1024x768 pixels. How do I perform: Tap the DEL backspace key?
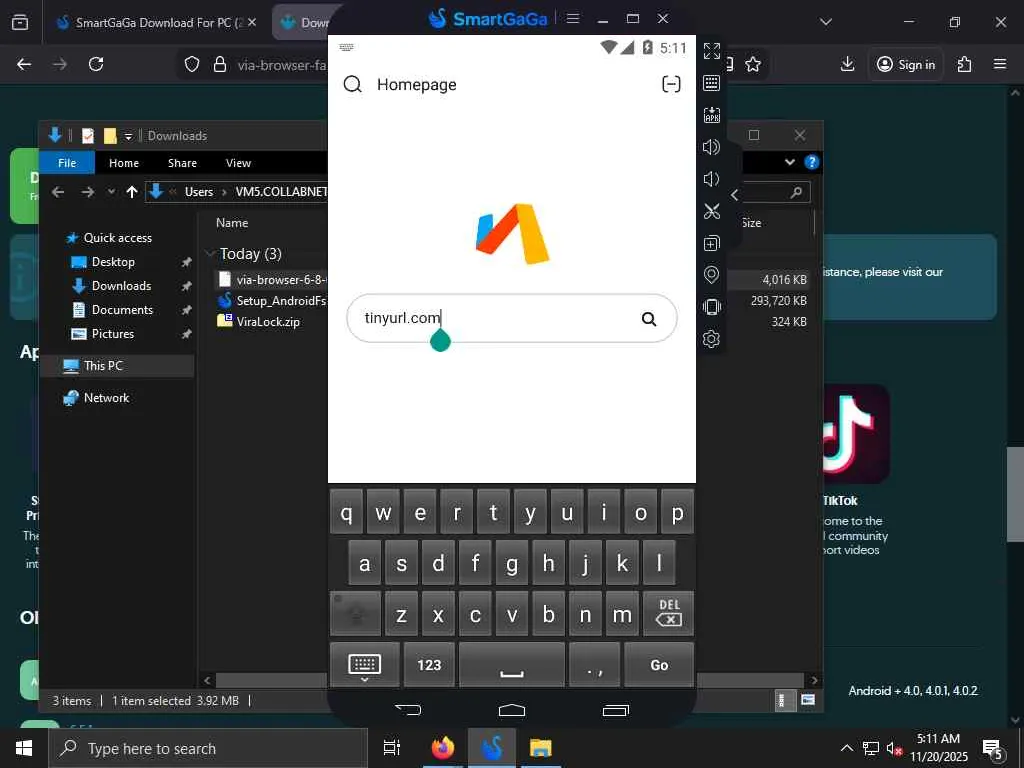[668, 613]
